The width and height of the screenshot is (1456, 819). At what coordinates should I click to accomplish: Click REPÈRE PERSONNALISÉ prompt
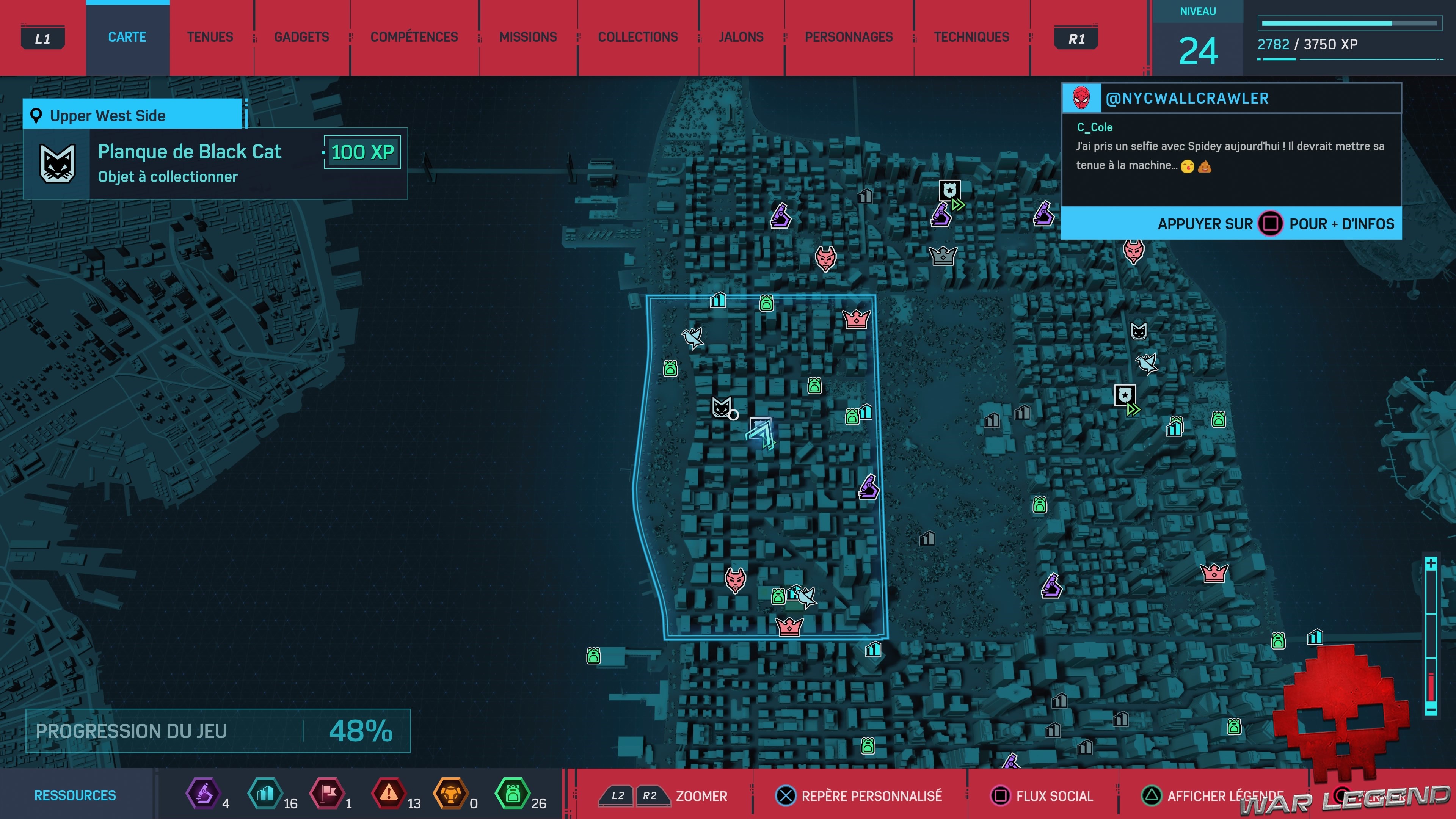[858, 796]
